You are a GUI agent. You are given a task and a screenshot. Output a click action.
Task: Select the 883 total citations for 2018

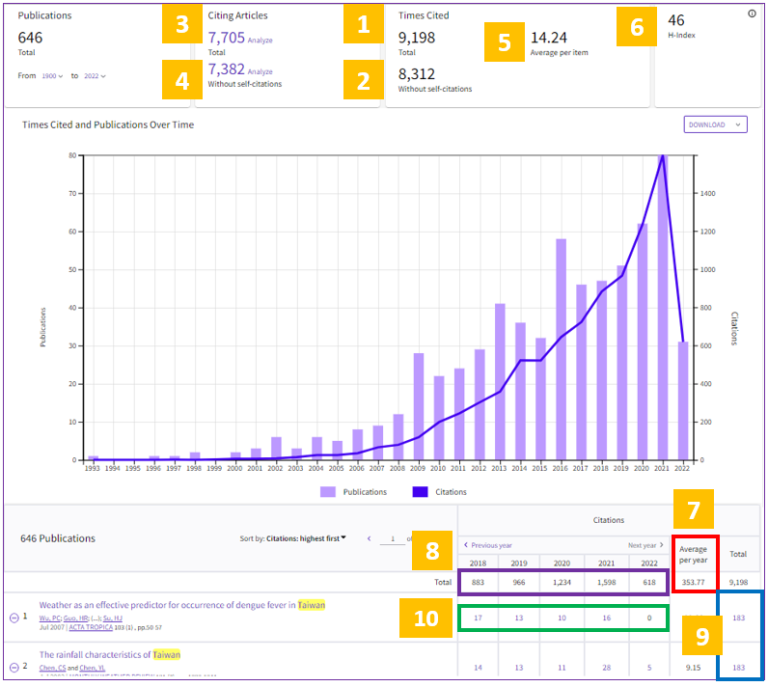pyautogui.click(x=478, y=582)
